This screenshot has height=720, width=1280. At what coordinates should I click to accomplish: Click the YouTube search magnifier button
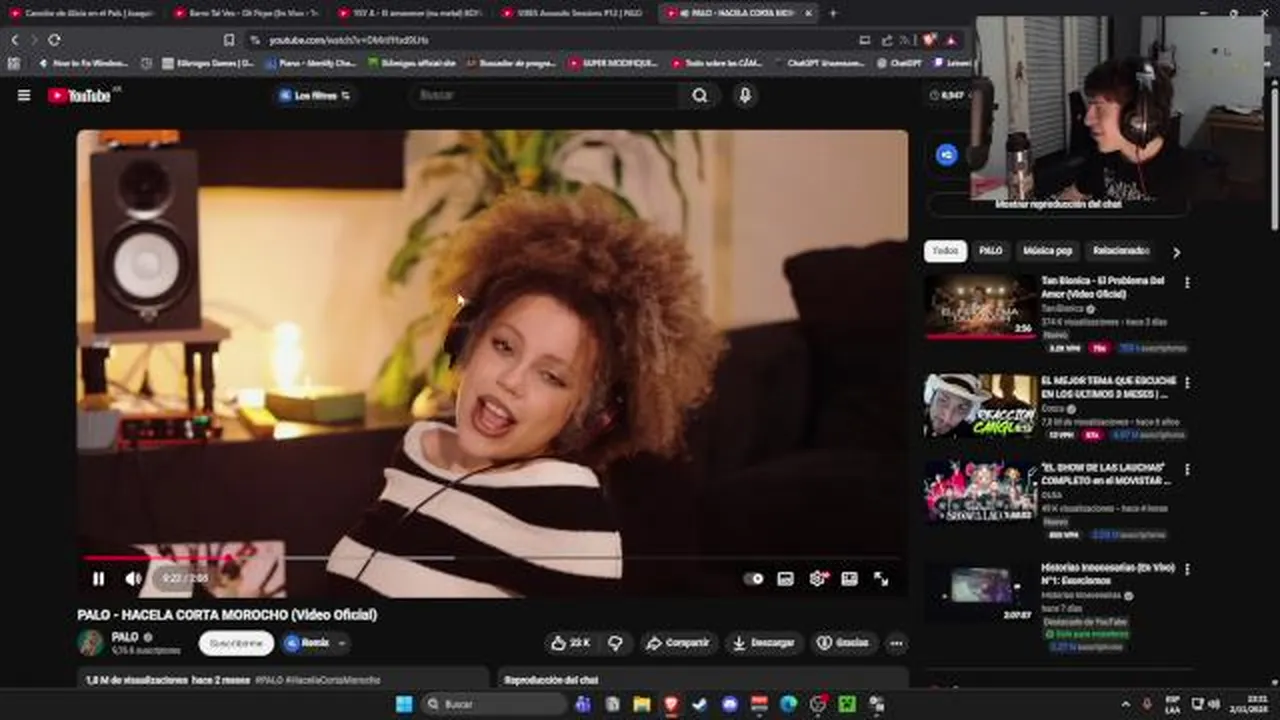[700, 95]
